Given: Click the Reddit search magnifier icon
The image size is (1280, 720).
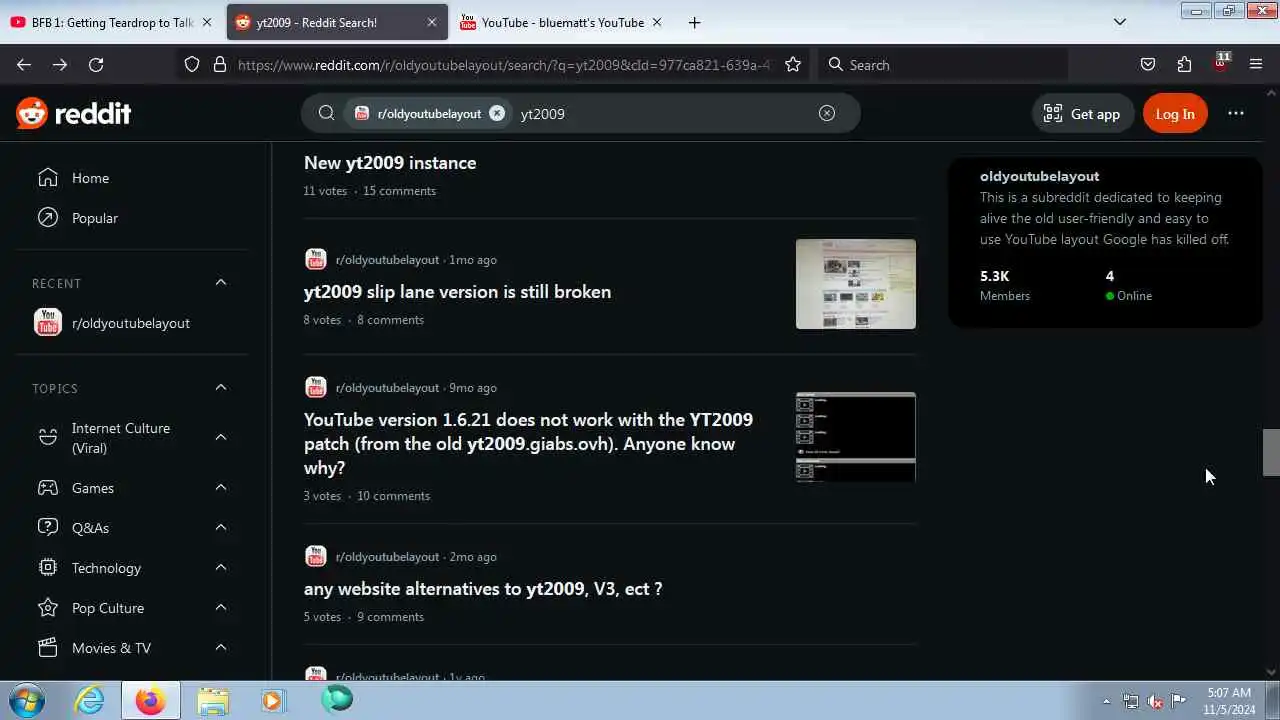Looking at the screenshot, I should 326,114.
